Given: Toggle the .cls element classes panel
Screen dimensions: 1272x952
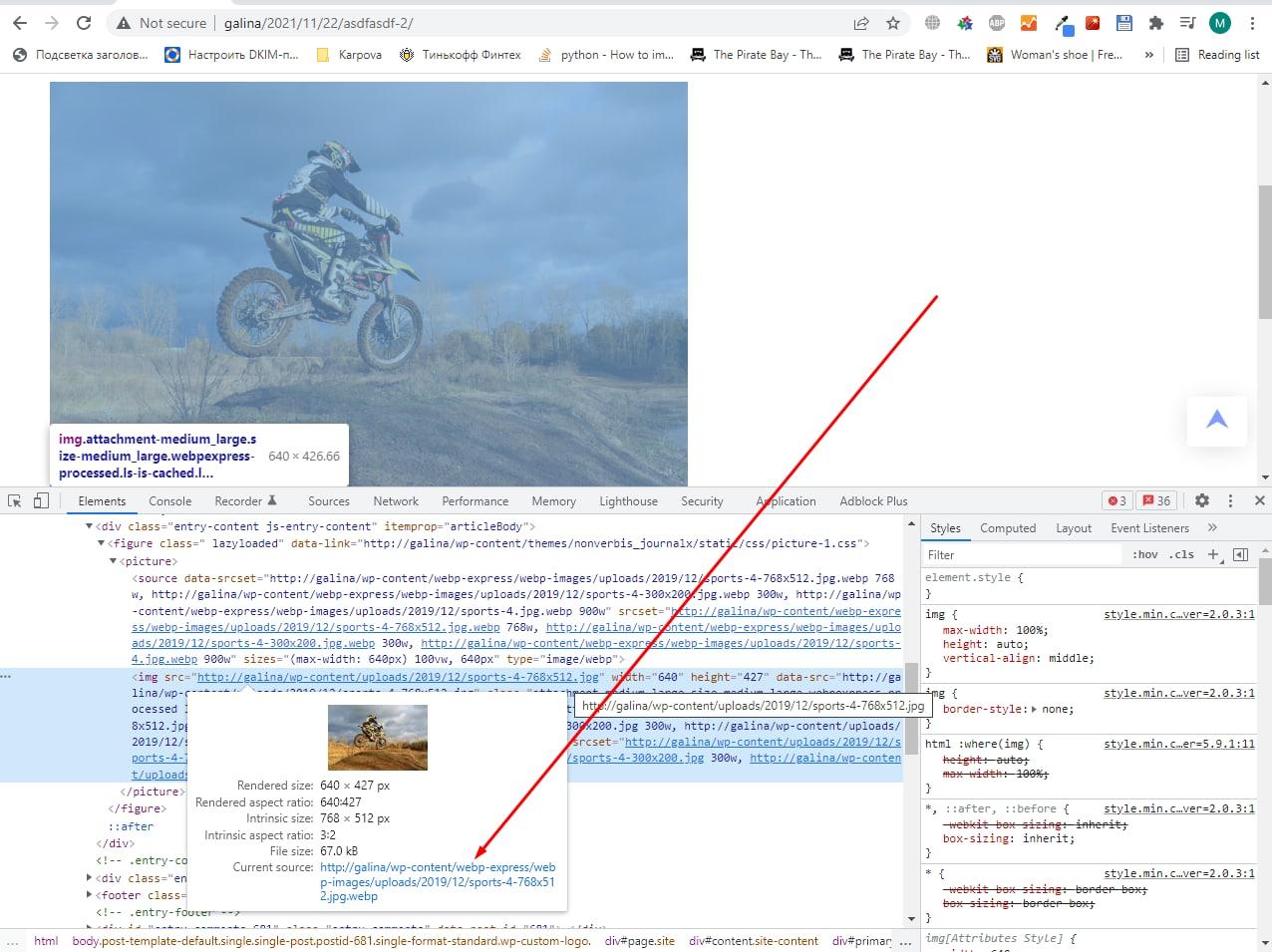Looking at the screenshot, I should pos(1182,554).
